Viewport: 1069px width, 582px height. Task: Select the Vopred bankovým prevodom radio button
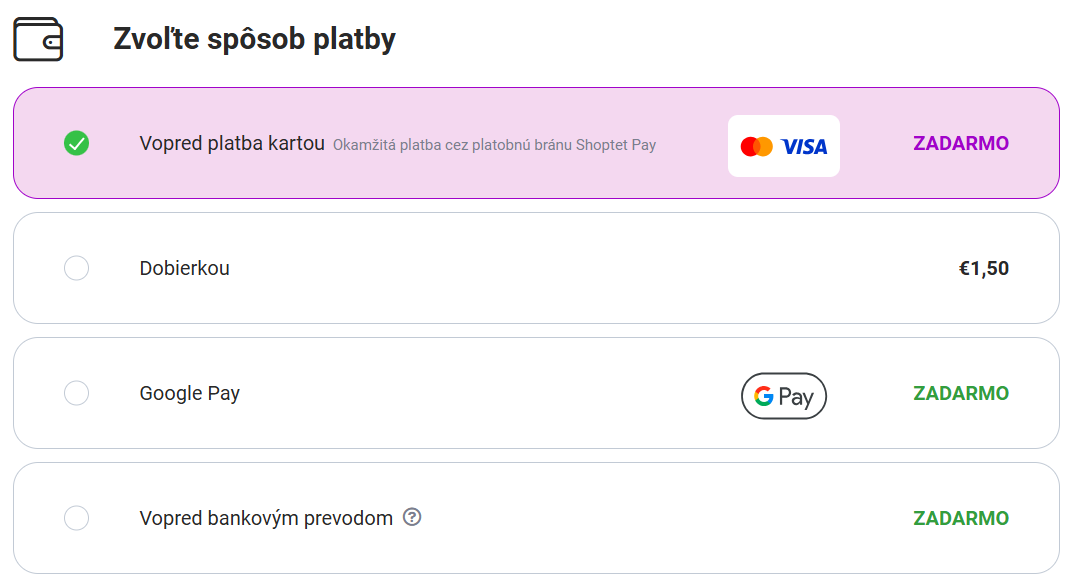click(76, 518)
